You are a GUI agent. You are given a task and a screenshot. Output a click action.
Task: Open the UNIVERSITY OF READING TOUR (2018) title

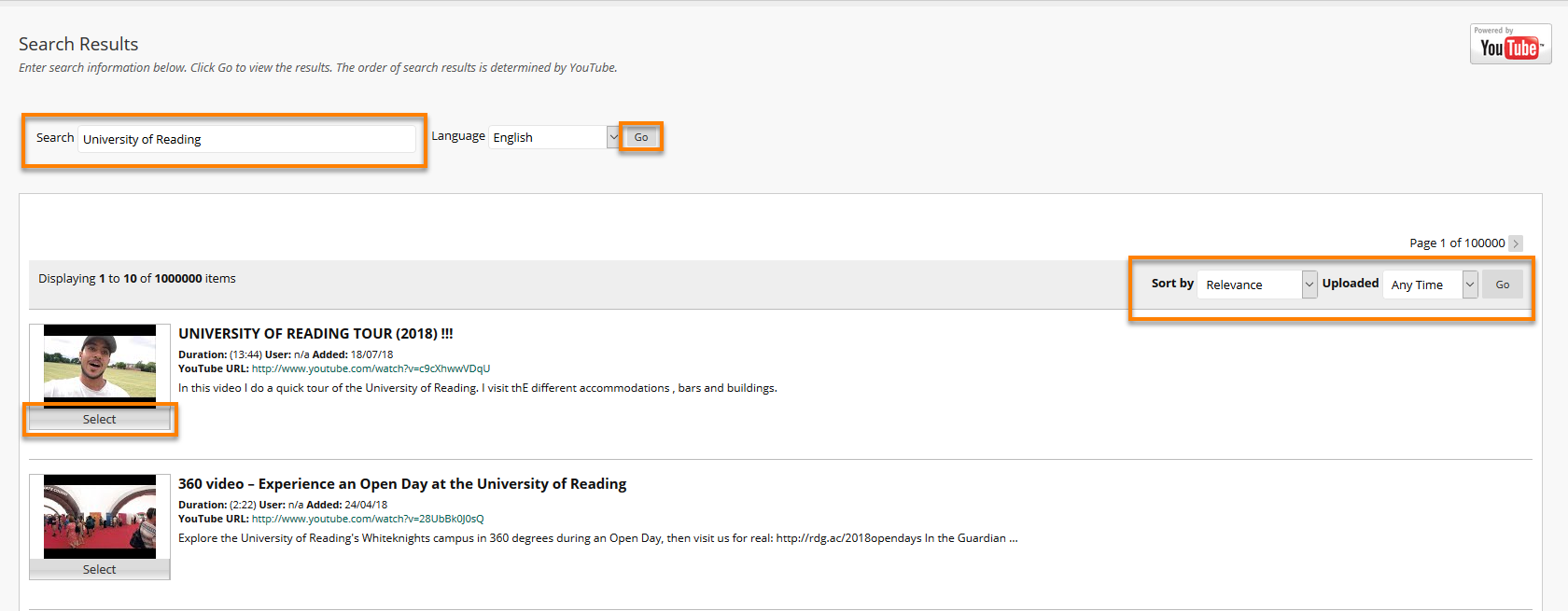coord(315,334)
